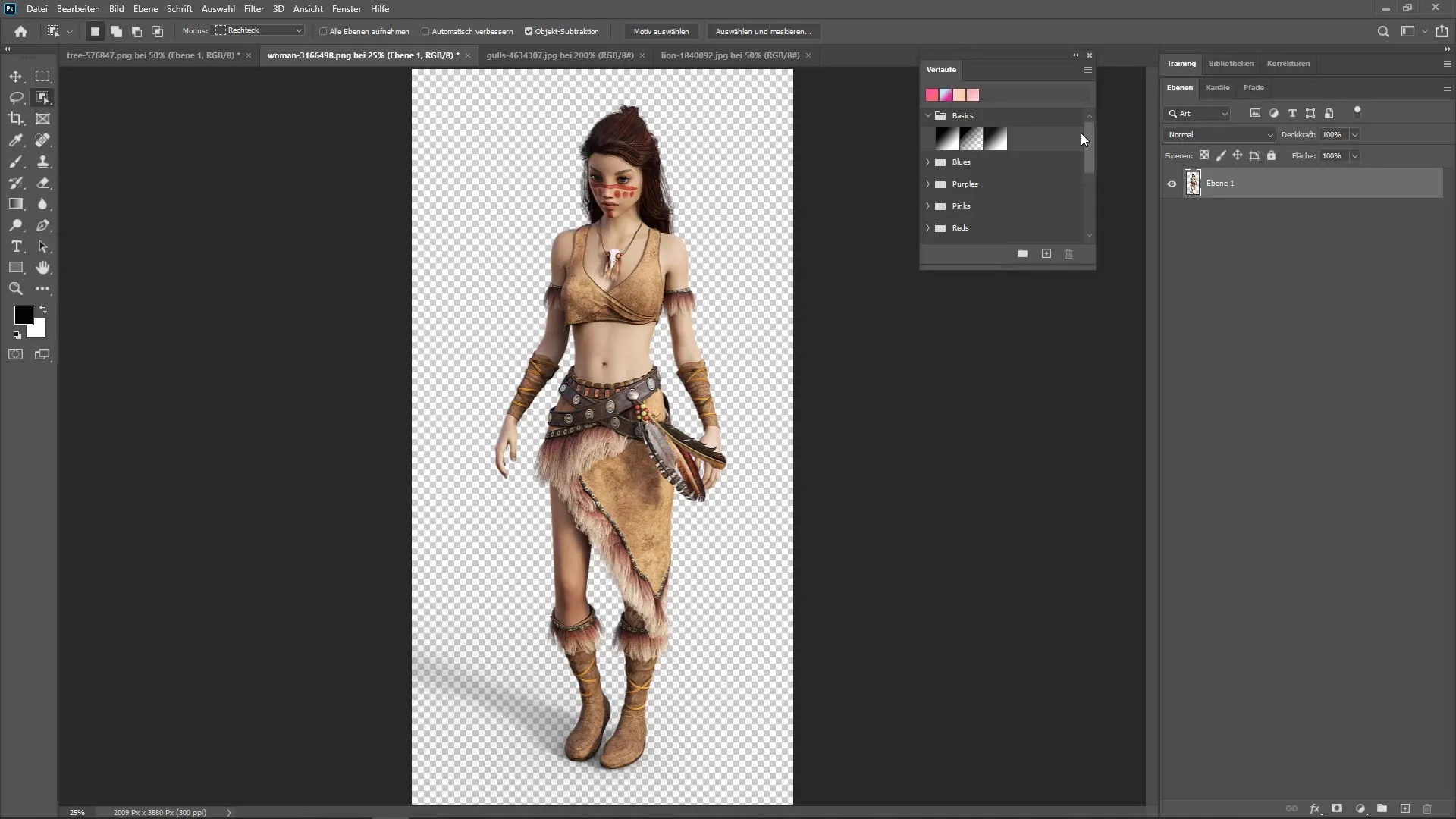The width and height of the screenshot is (1456, 819).
Task: Toggle lock all padlock icon
Action: click(x=1272, y=155)
